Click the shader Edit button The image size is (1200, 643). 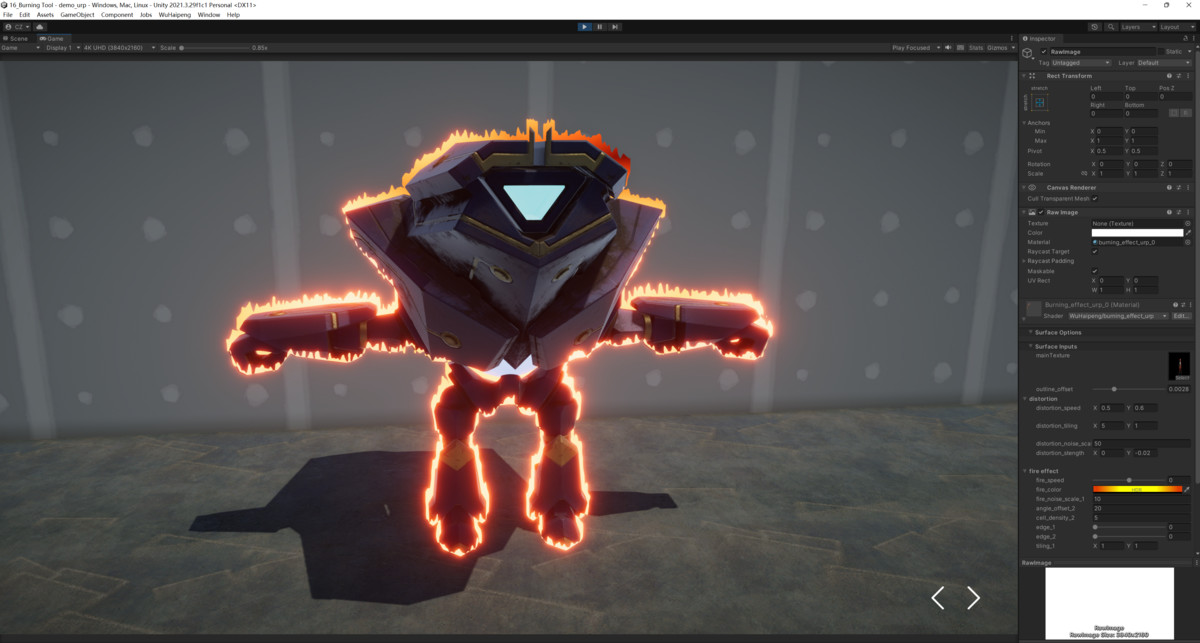(x=1181, y=316)
